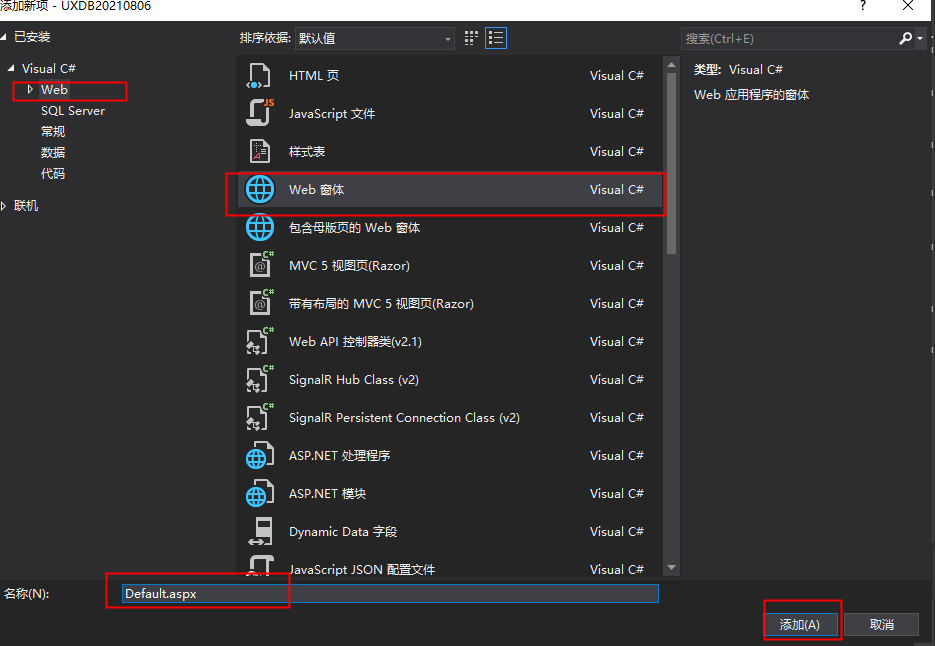
Task: Click the 名称 input field with Default.aspx
Action: tap(390, 594)
